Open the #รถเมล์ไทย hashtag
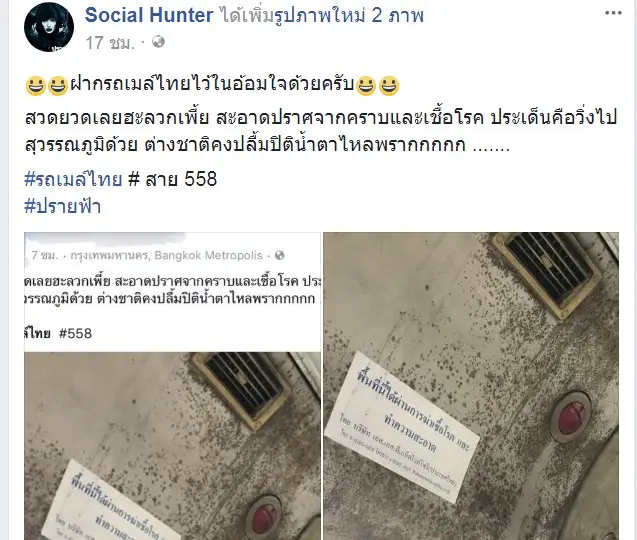This screenshot has width=637, height=540. tap(74, 179)
